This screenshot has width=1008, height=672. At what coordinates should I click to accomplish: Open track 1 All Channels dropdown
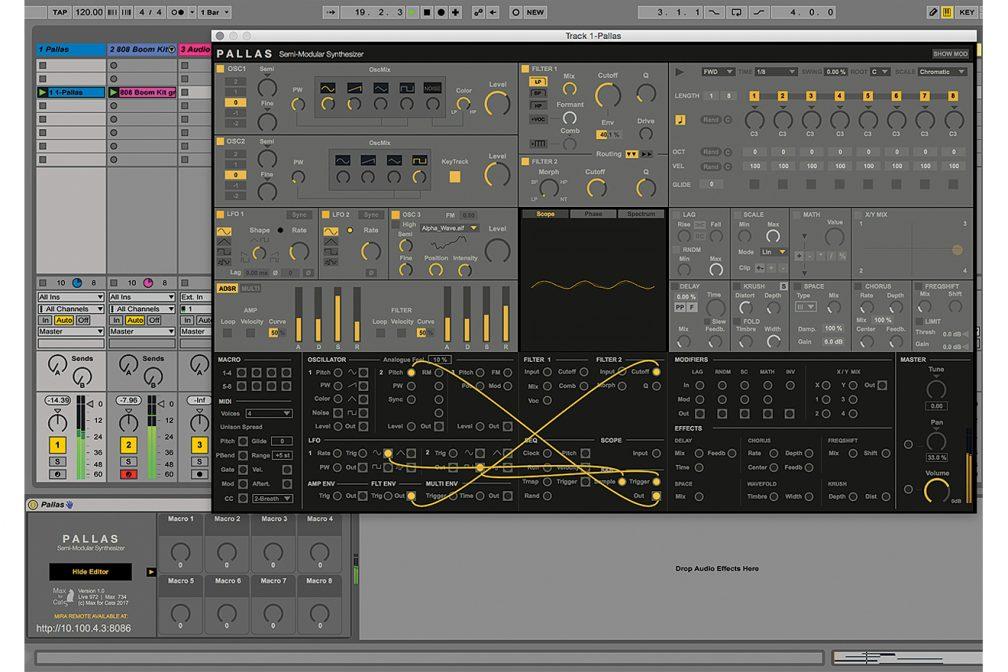71,309
